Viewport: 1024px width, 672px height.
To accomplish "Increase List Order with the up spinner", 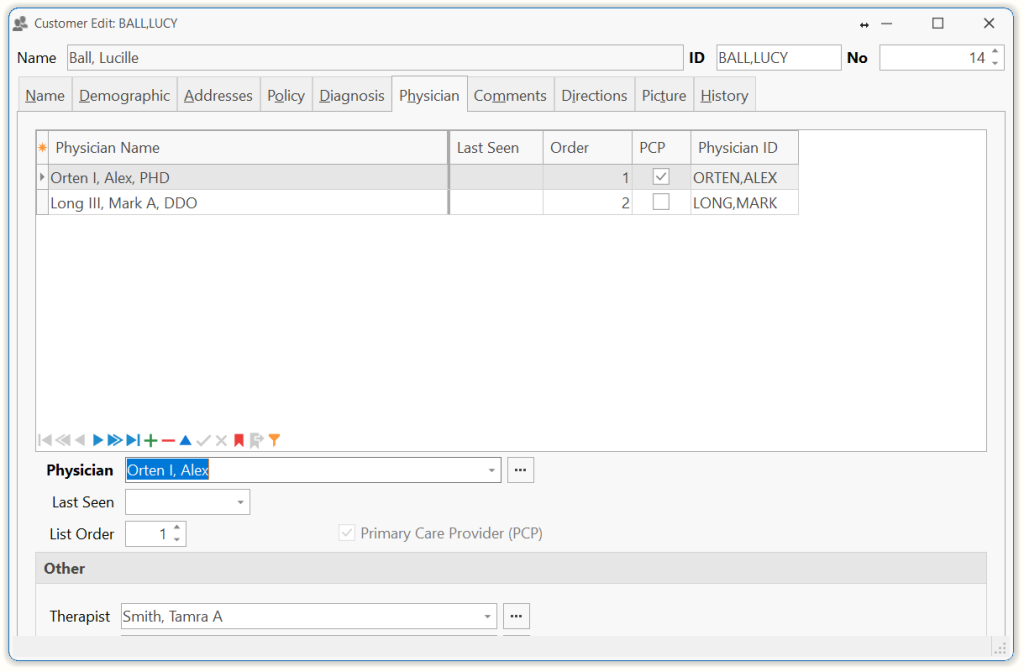I will point(177,528).
